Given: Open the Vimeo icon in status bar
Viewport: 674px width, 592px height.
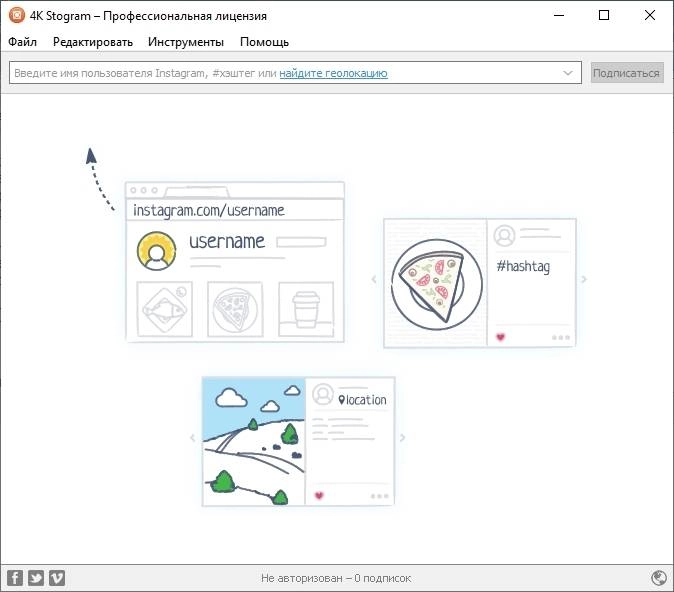Looking at the screenshot, I should [57, 578].
